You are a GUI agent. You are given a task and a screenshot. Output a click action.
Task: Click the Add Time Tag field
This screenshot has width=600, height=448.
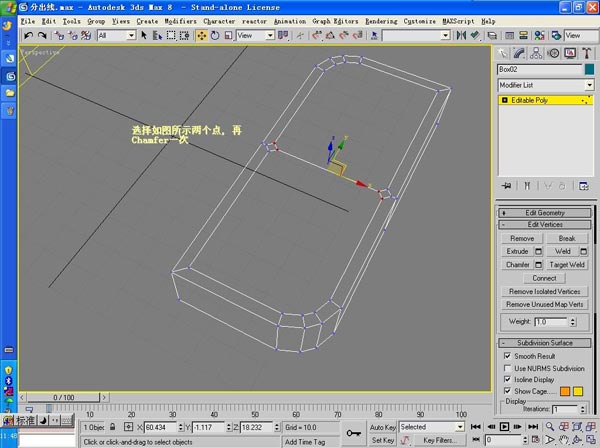click(x=310, y=441)
